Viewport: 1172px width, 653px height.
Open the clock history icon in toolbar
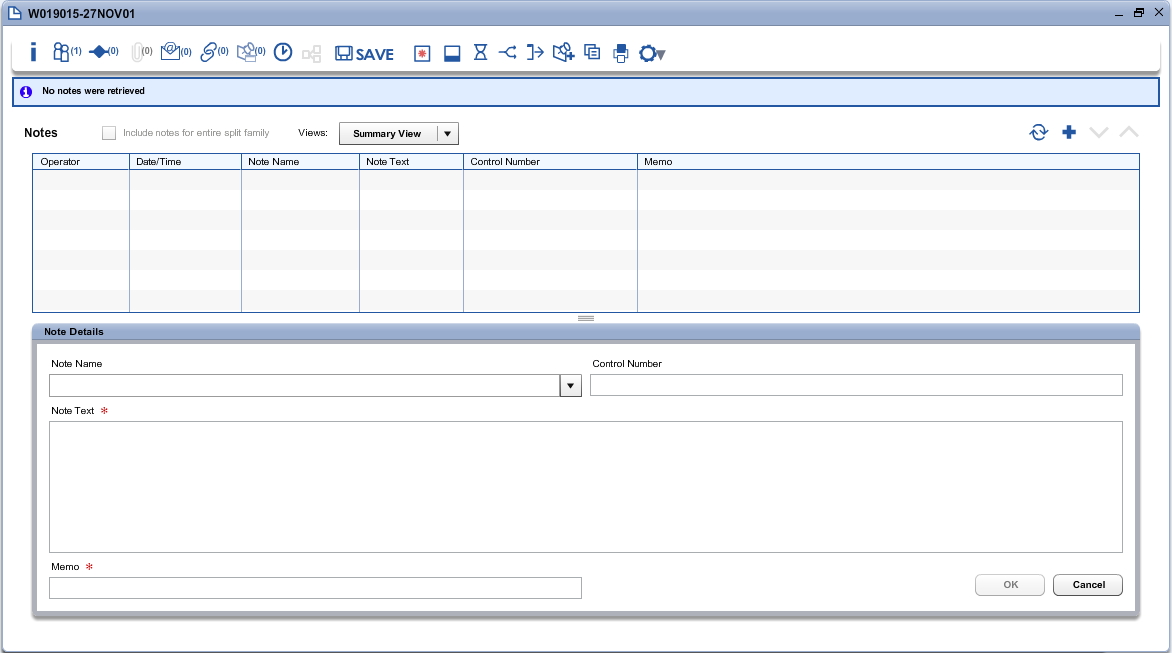pyautogui.click(x=283, y=53)
